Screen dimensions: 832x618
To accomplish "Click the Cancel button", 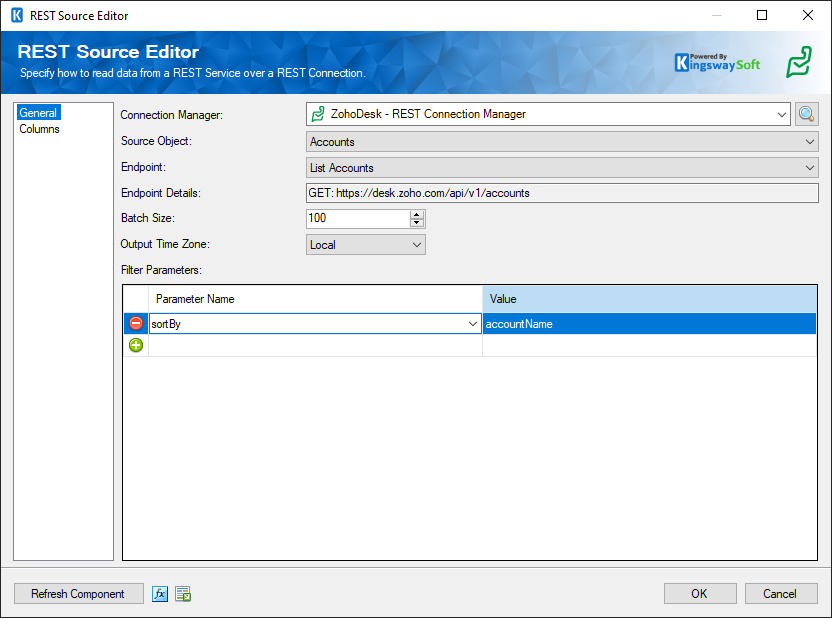I will tap(781, 594).
